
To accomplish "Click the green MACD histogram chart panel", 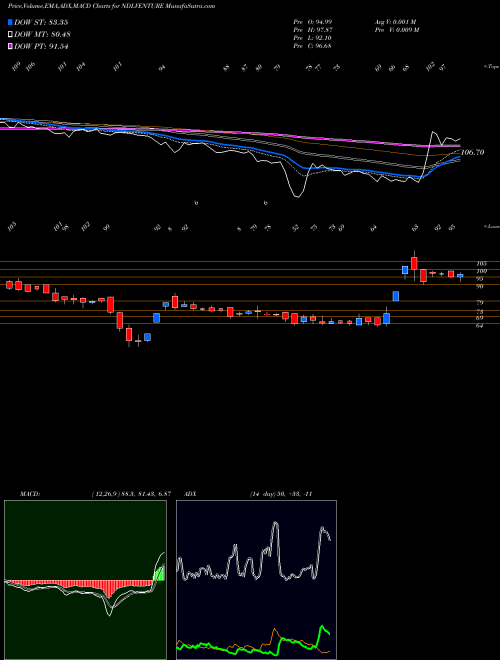I will tap(85, 580).
